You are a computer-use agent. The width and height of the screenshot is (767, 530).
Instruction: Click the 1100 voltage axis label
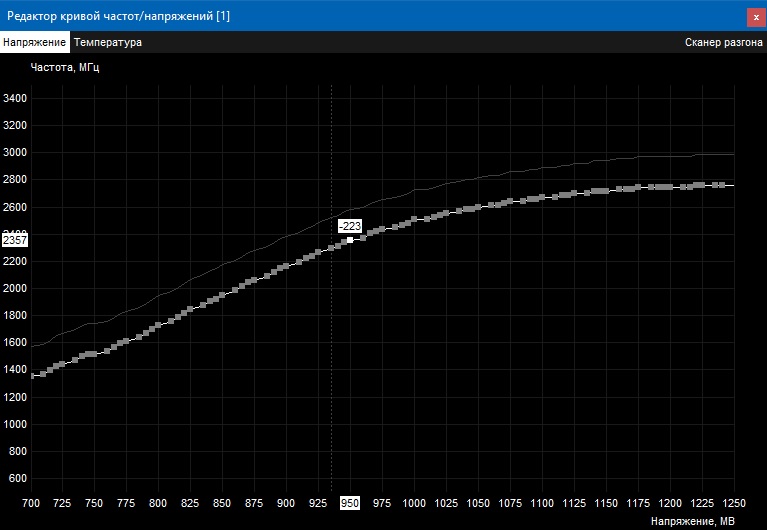542,503
